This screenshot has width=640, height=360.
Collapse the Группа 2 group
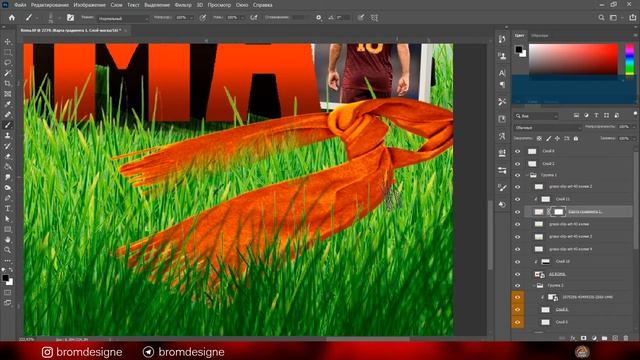(534, 285)
